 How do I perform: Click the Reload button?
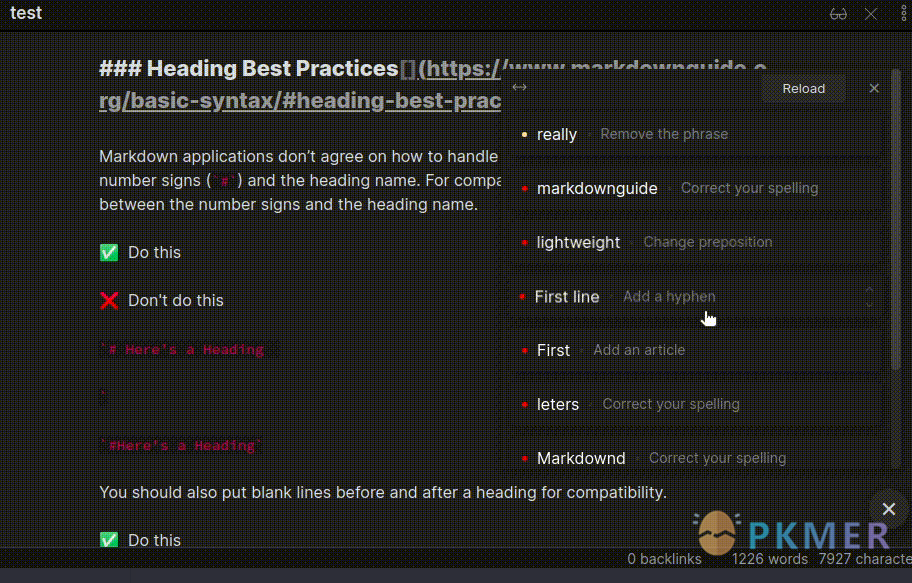pos(803,88)
